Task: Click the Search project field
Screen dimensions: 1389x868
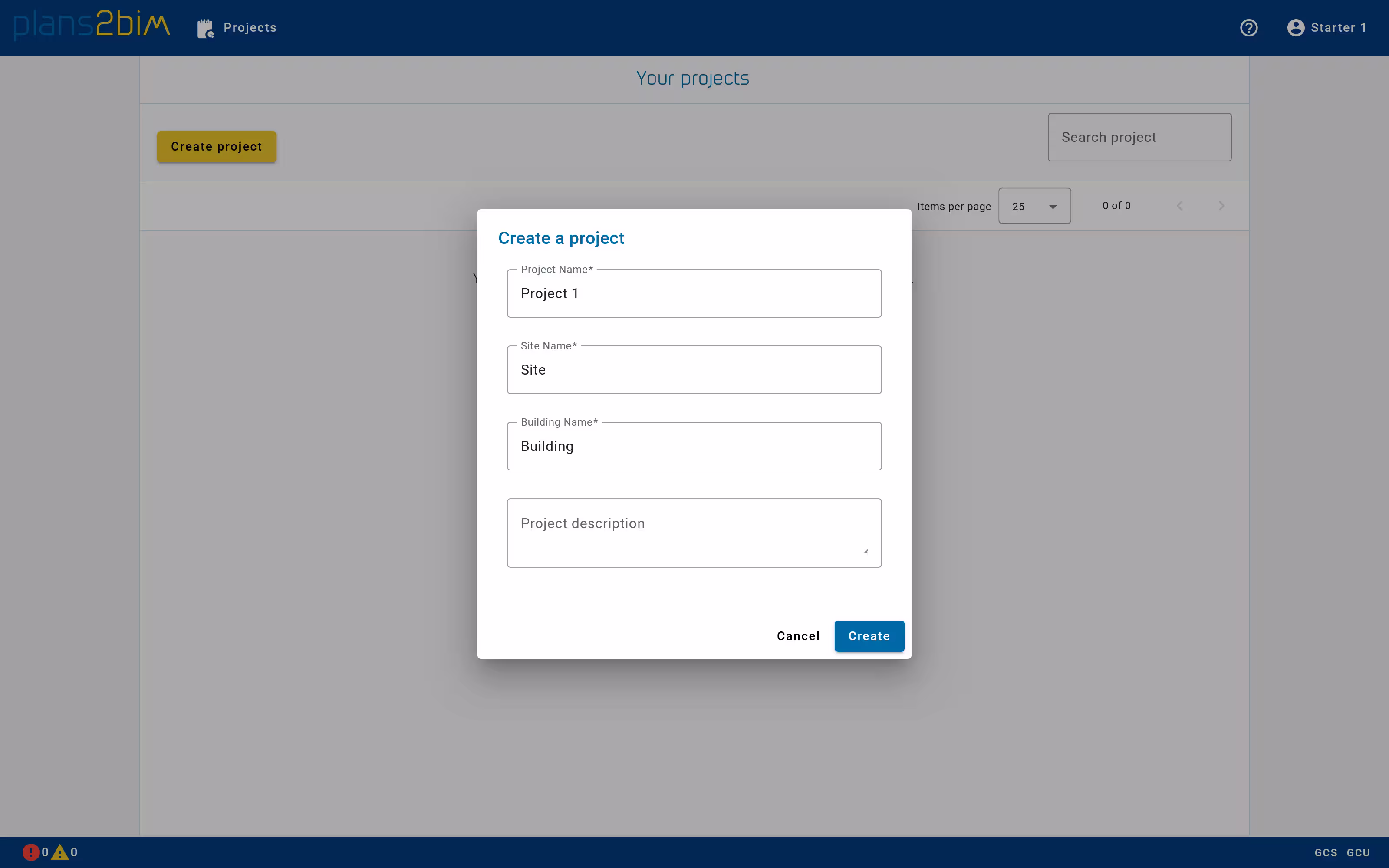Action: (1139, 137)
